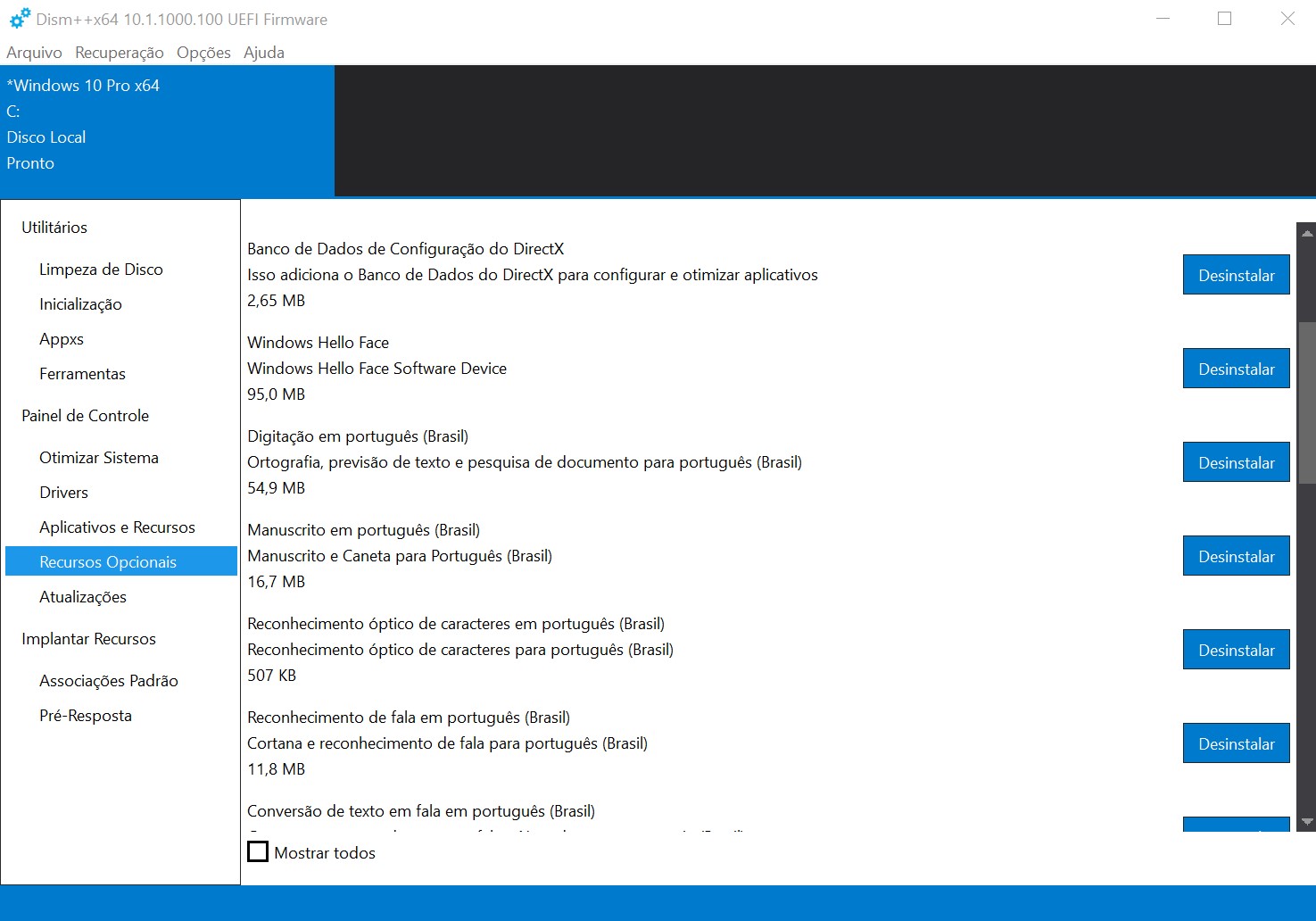Click the scrollbar down arrow
The height and width of the screenshot is (921, 1316).
[1307, 822]
